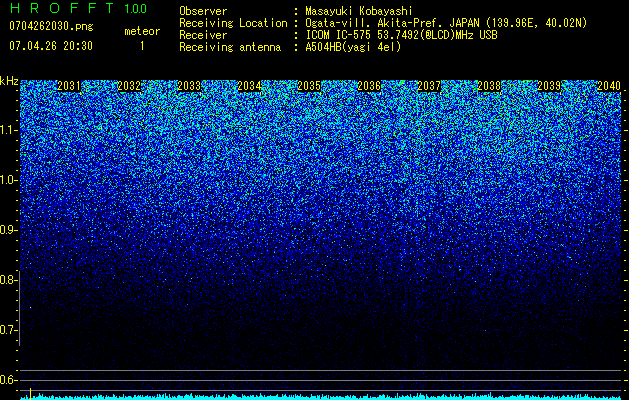The width and height of the screenshot is (629, 400).
Task: Click the 2039 time marker
Action: (549, 86)
